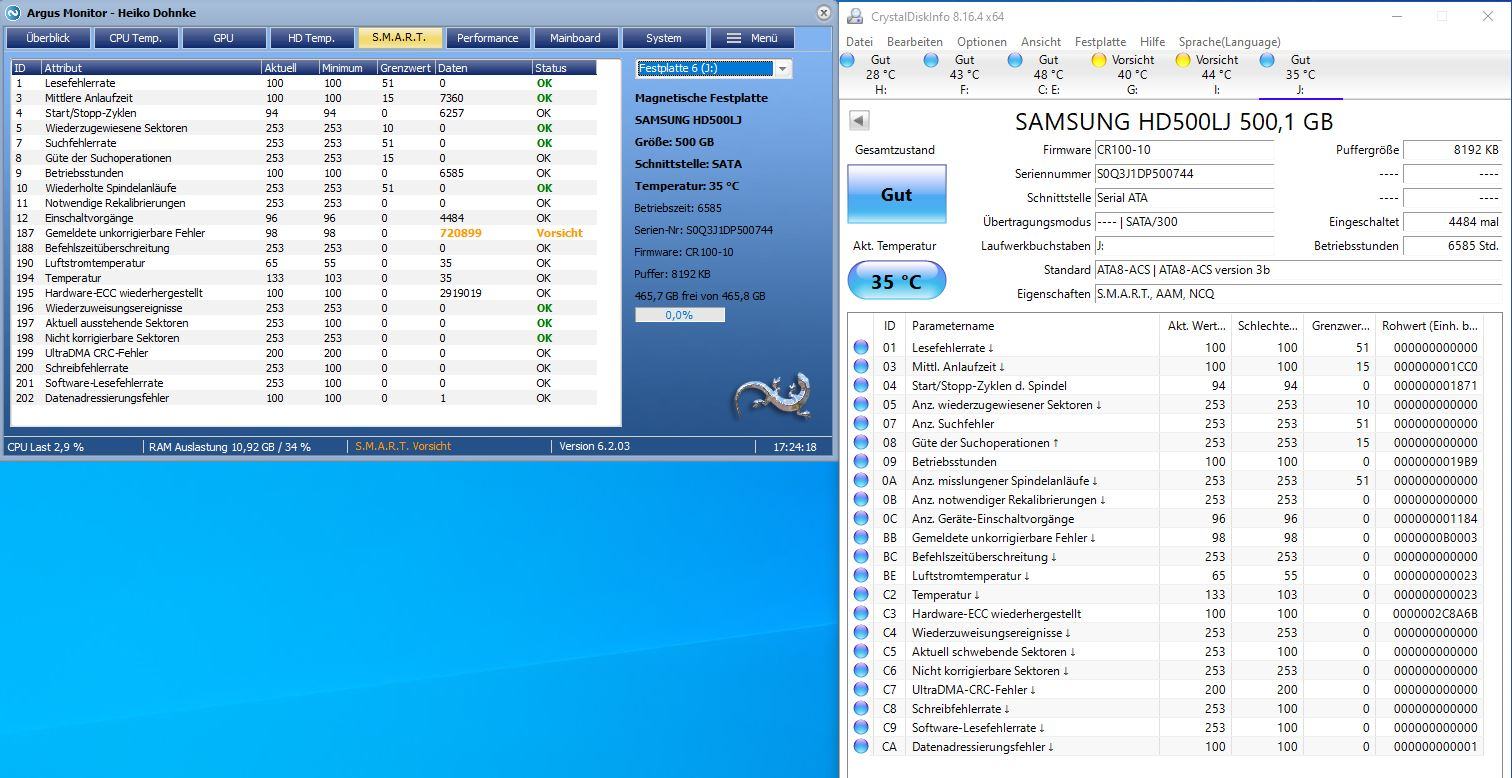Sort by the Attribut column header
The height and width of the screenshot is (778, 1512).
152,68
